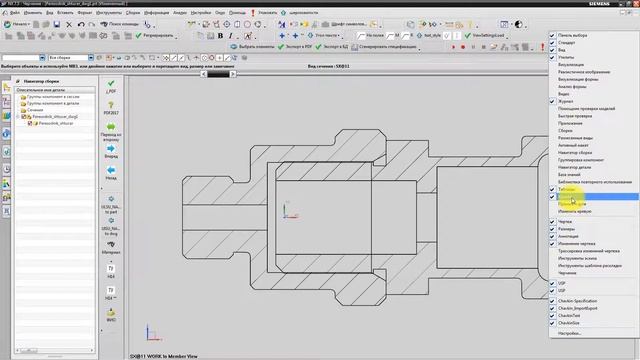Click the yellow BIND icon at toolbar bottom
Image resolution: width=640 pixels, height=360 pixels.
(111, 313)
